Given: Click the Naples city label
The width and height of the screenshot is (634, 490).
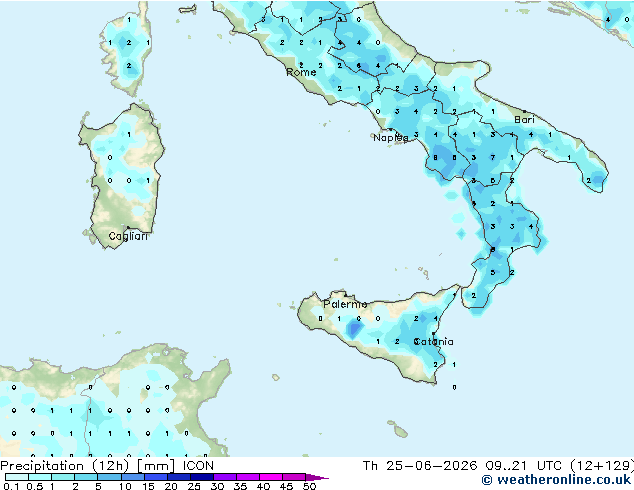Looking at the screenshot, I should tap(391, 138).
